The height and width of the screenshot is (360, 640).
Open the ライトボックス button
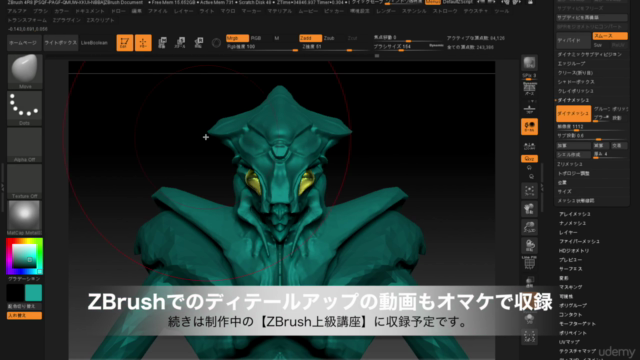60,42
